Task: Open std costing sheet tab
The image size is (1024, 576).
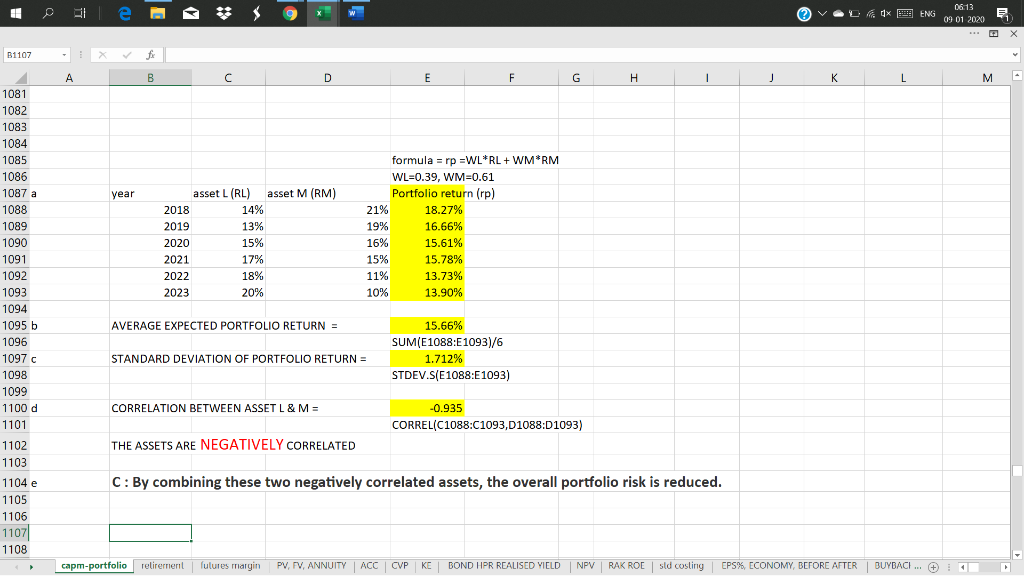Action: point(681,566)
